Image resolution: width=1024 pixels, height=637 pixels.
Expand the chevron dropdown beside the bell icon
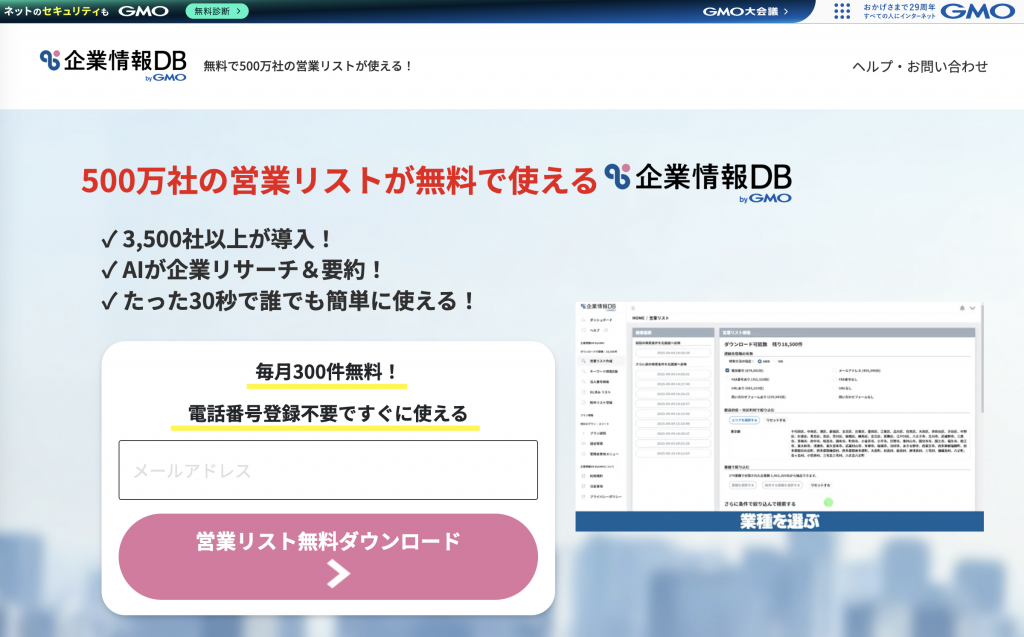pos(973,308)
